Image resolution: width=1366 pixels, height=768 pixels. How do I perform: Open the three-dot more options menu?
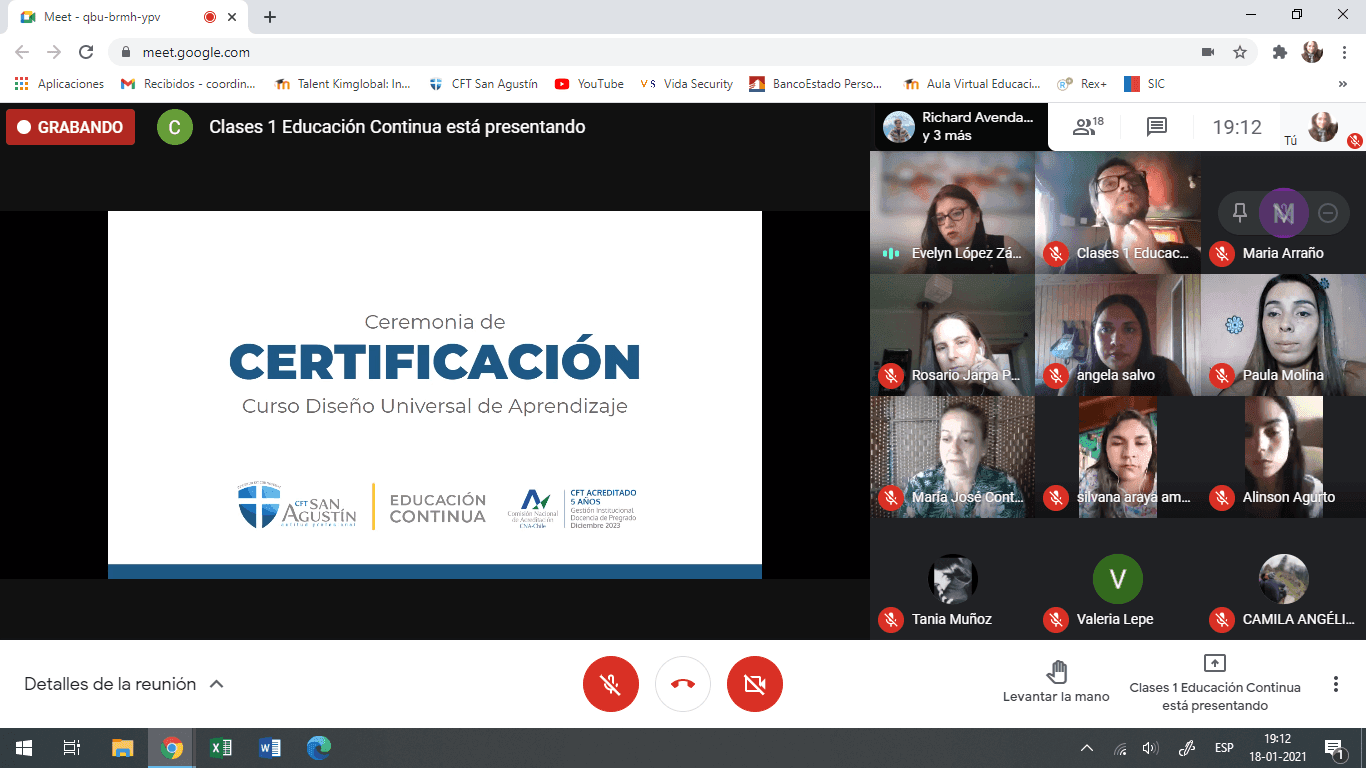click(x=1335, y=684)
